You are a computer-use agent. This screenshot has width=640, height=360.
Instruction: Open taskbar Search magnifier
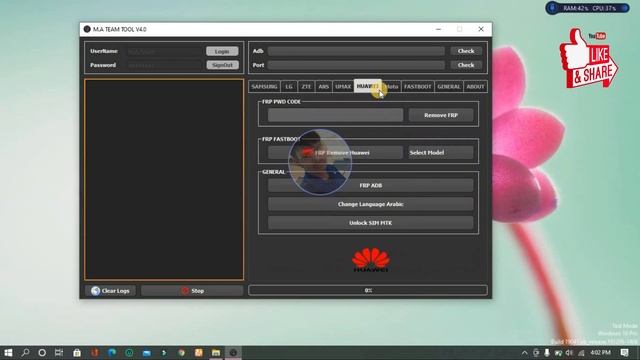coord(25,353)
